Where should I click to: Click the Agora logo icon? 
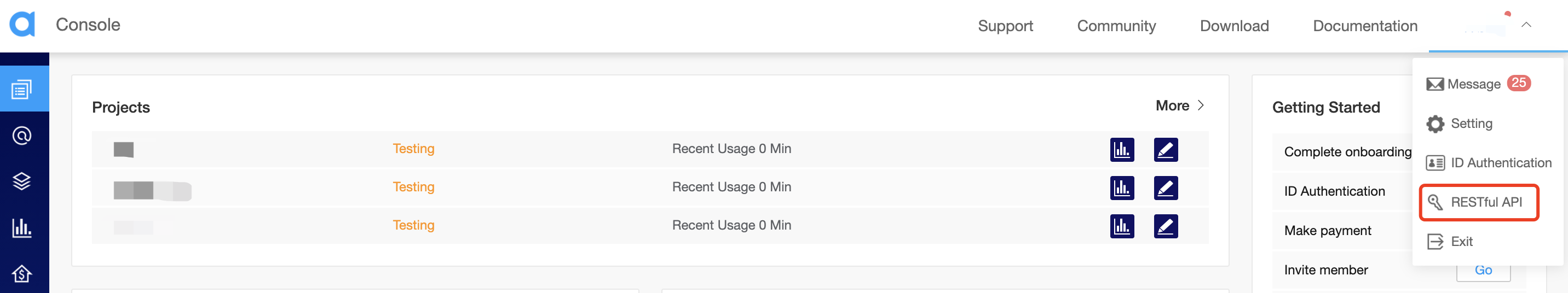tap(22, 24)
